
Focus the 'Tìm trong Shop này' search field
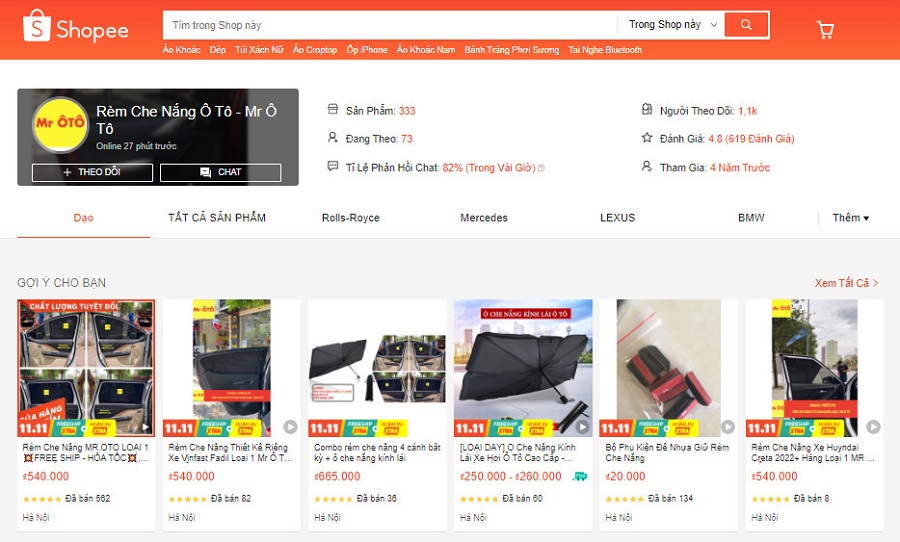(390, 25)
